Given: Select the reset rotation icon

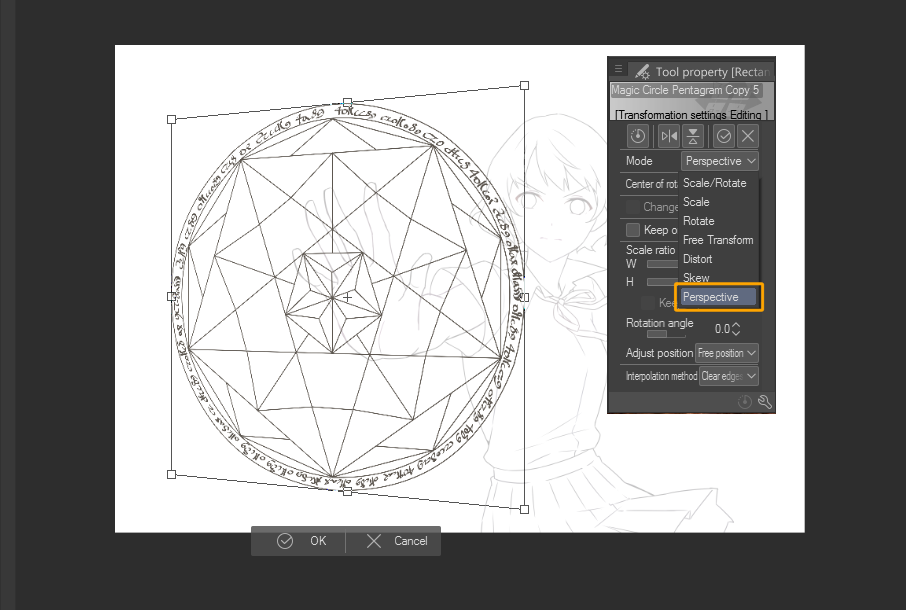Looking at the screenshot, I should coord(637,136).
